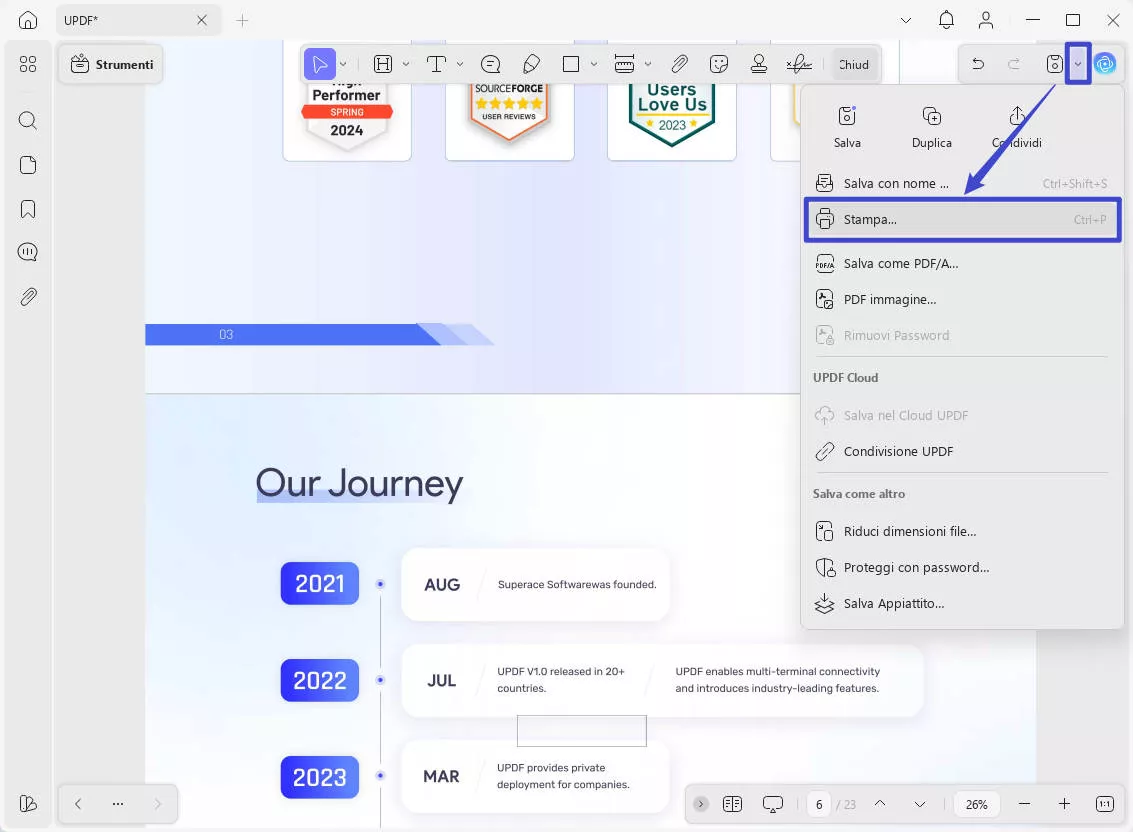Select the stamp tool
The image size is (1133, 832).
click(759, 64)
